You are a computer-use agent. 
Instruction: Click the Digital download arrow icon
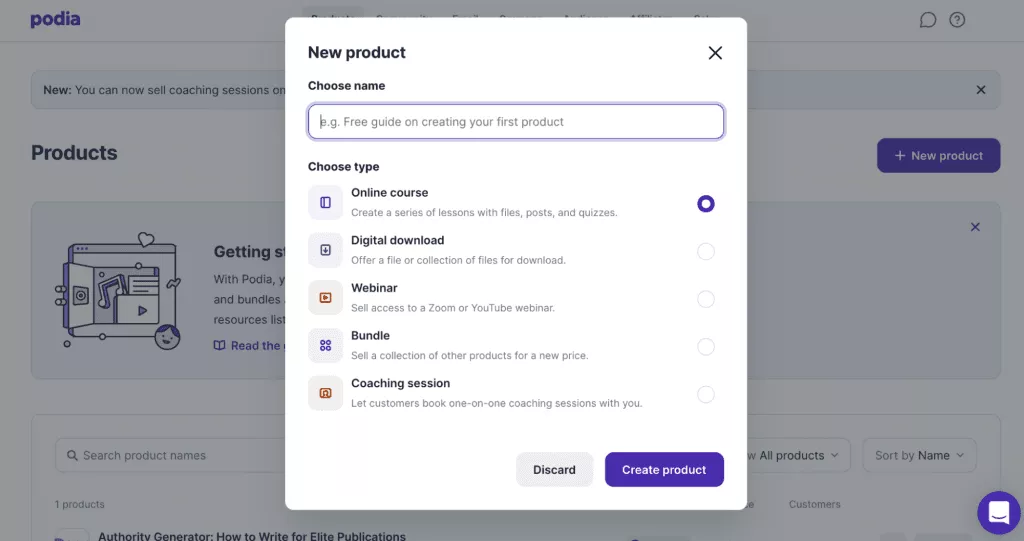325,250
